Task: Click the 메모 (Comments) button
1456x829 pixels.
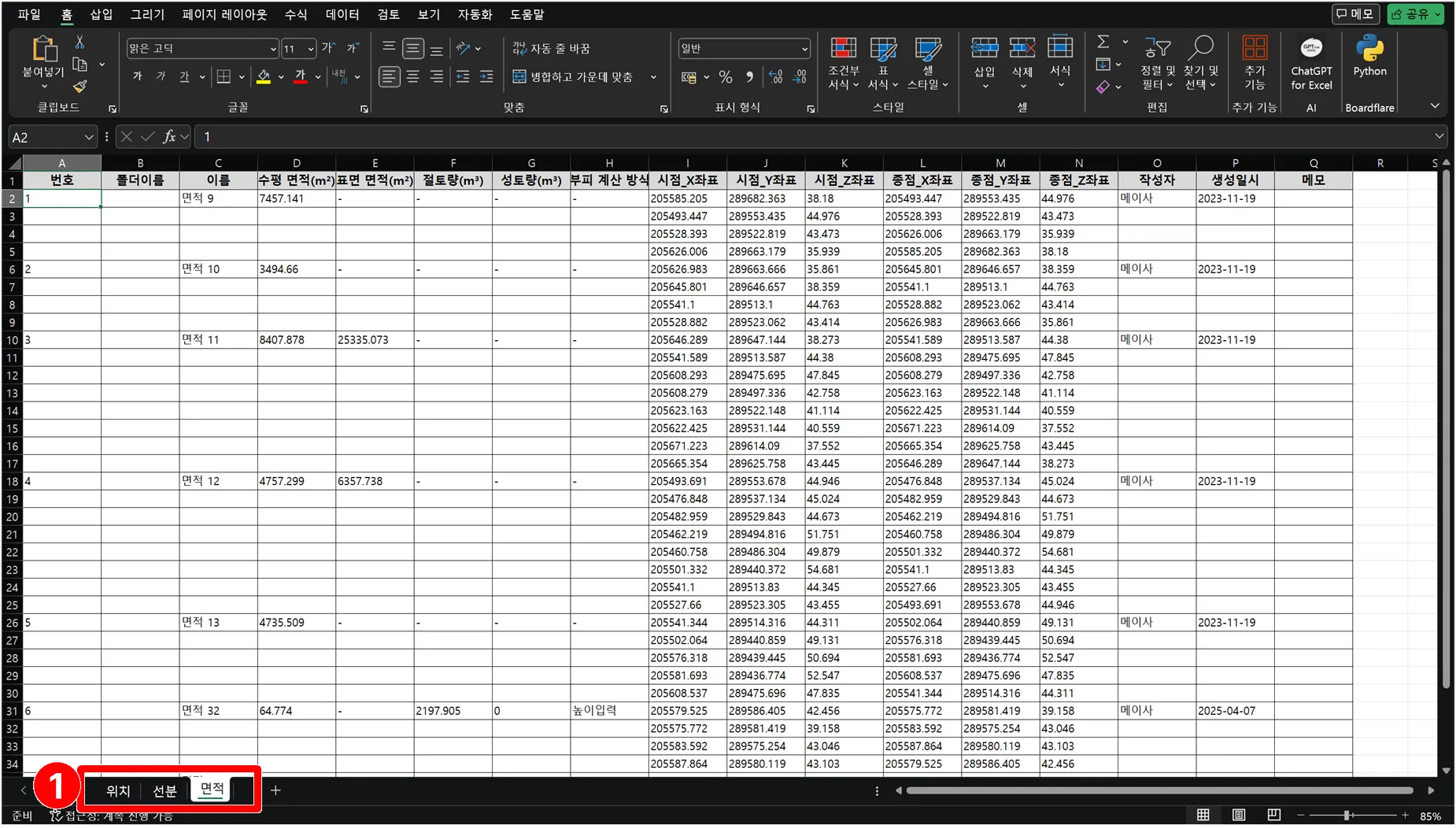Action: pyautogui.click(x=1354, y=14)
